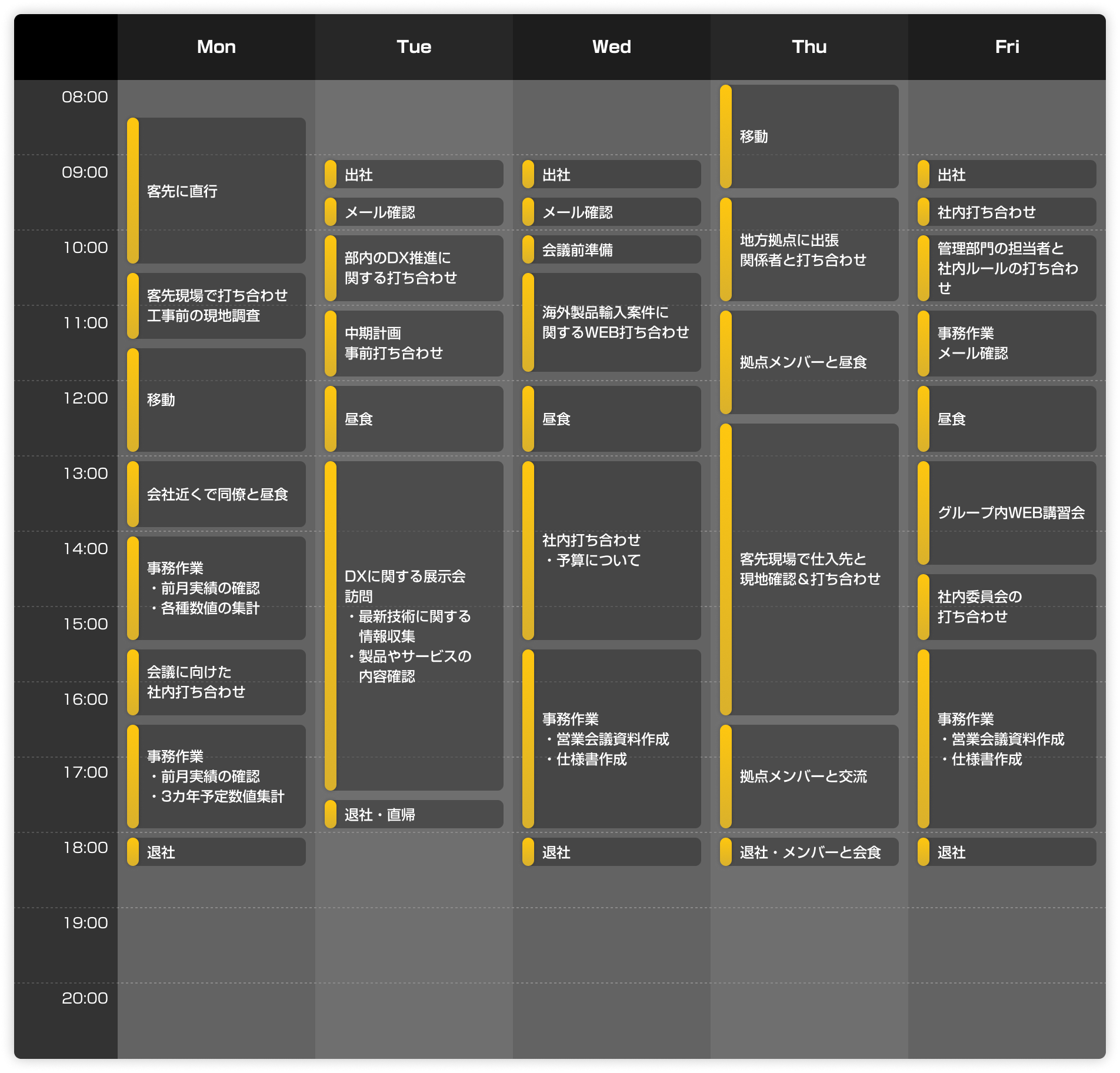Select the「拠点メンバーと昼食」Thursday block
1120x1073 pixels.
pyautogui.click(x=809, y=362)
